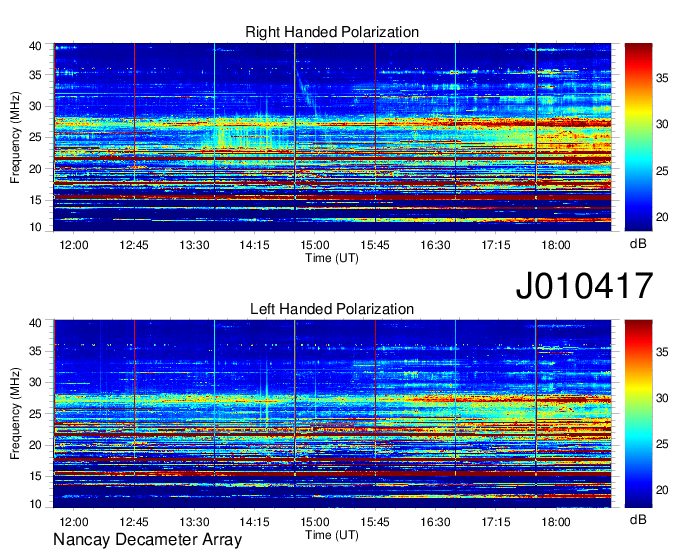
Task: Click "Frequency (MHz)" axis label of Right Handed plot
Action: 15,137
